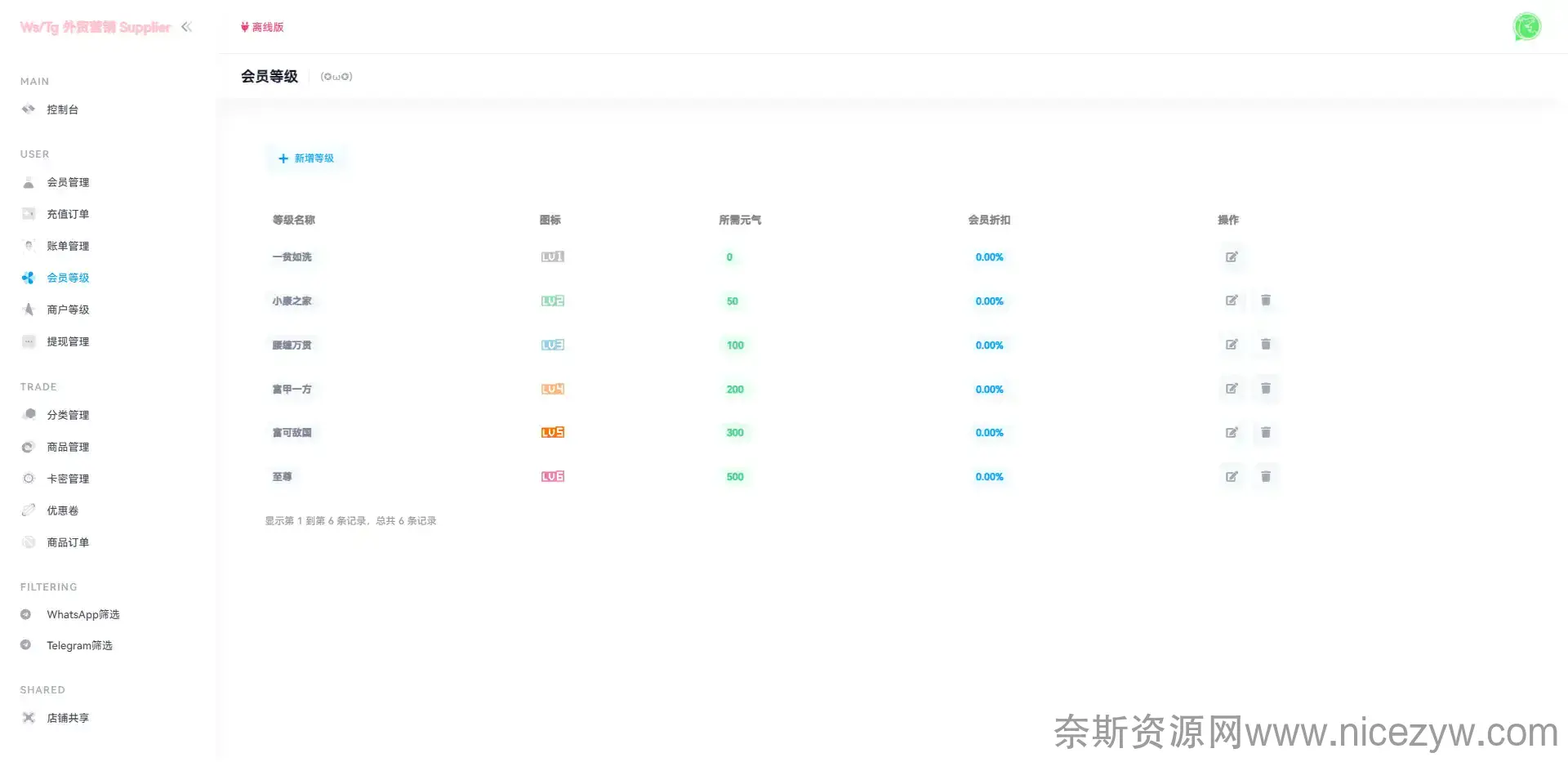Click the 商品订单 sidebar icon
The width and height of the screenshot is (1568, 762).
coord(29,542)
